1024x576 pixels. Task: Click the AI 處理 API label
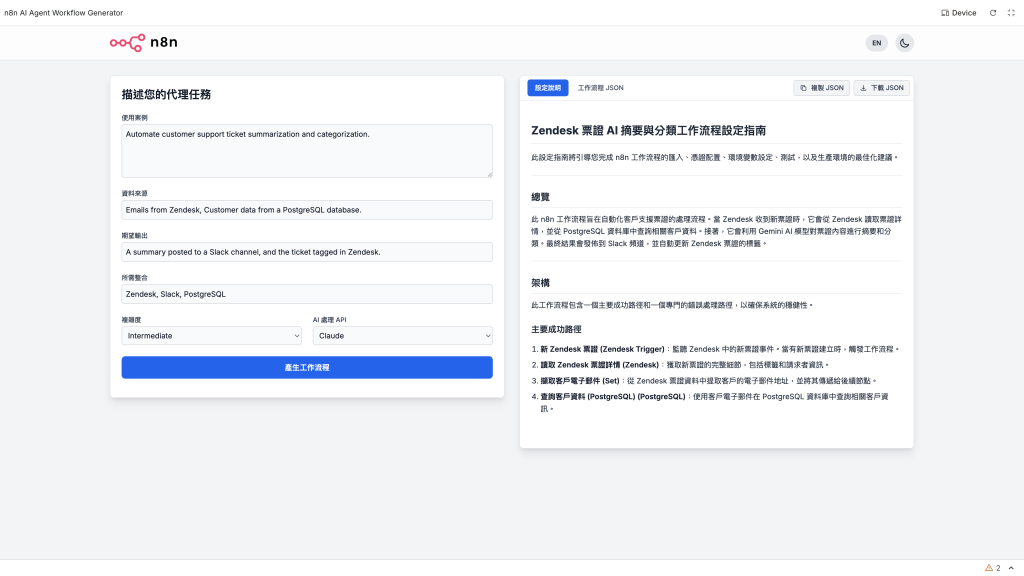pos(329,320)
